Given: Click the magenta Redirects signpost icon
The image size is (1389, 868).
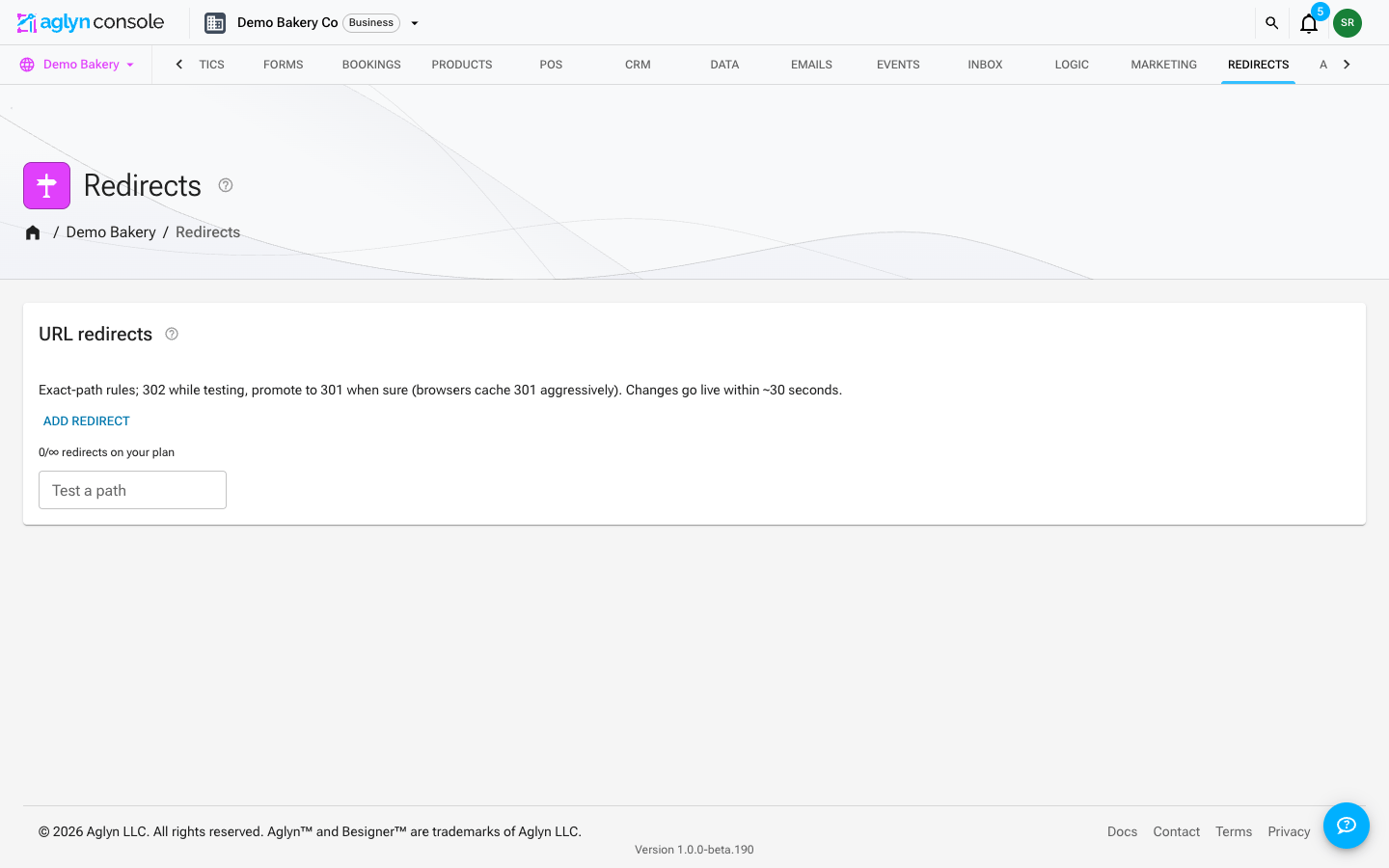Looking at the screenshot, I should pos(46,185).
